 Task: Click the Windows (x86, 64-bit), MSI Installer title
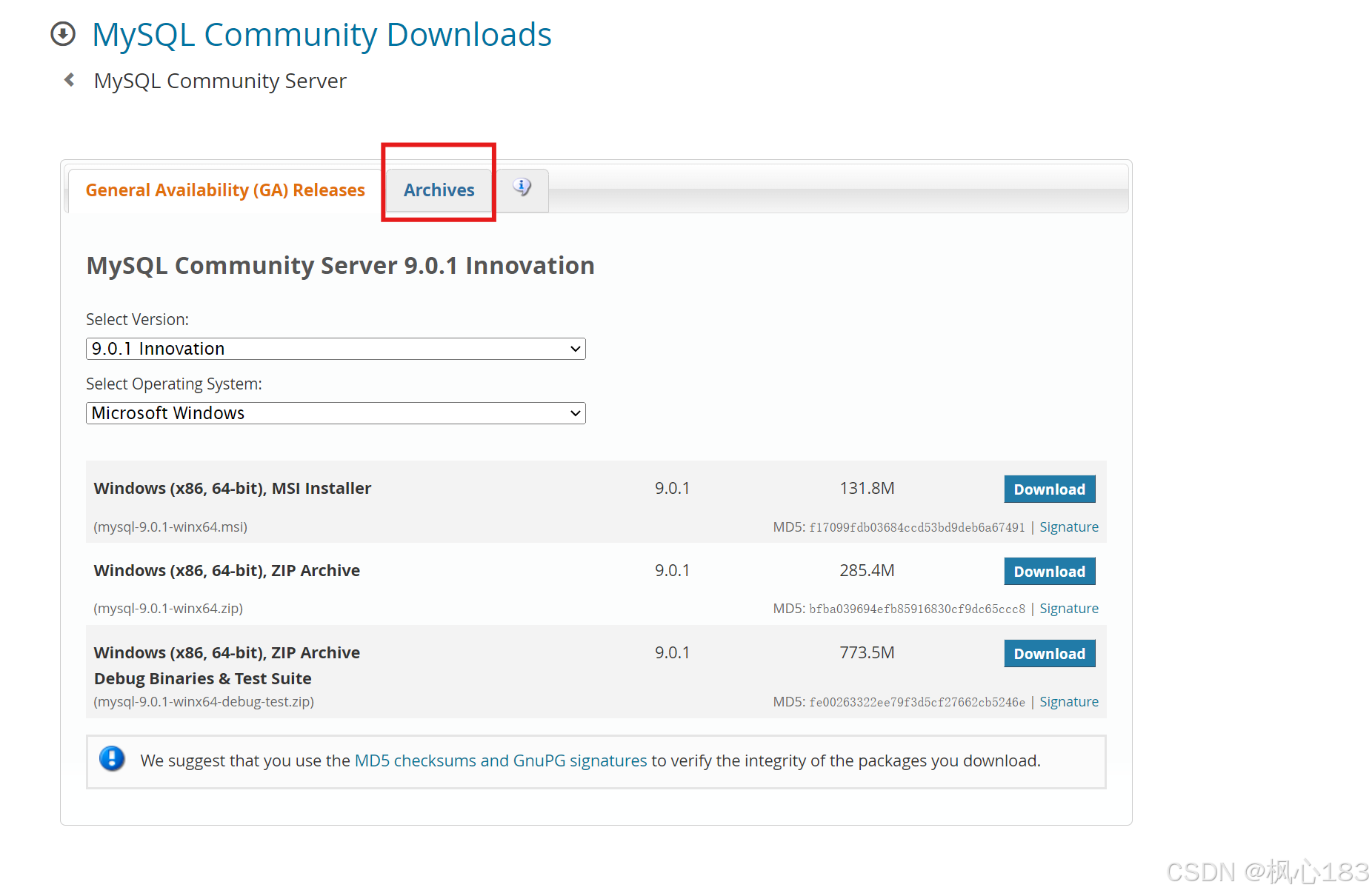(233, 489)
